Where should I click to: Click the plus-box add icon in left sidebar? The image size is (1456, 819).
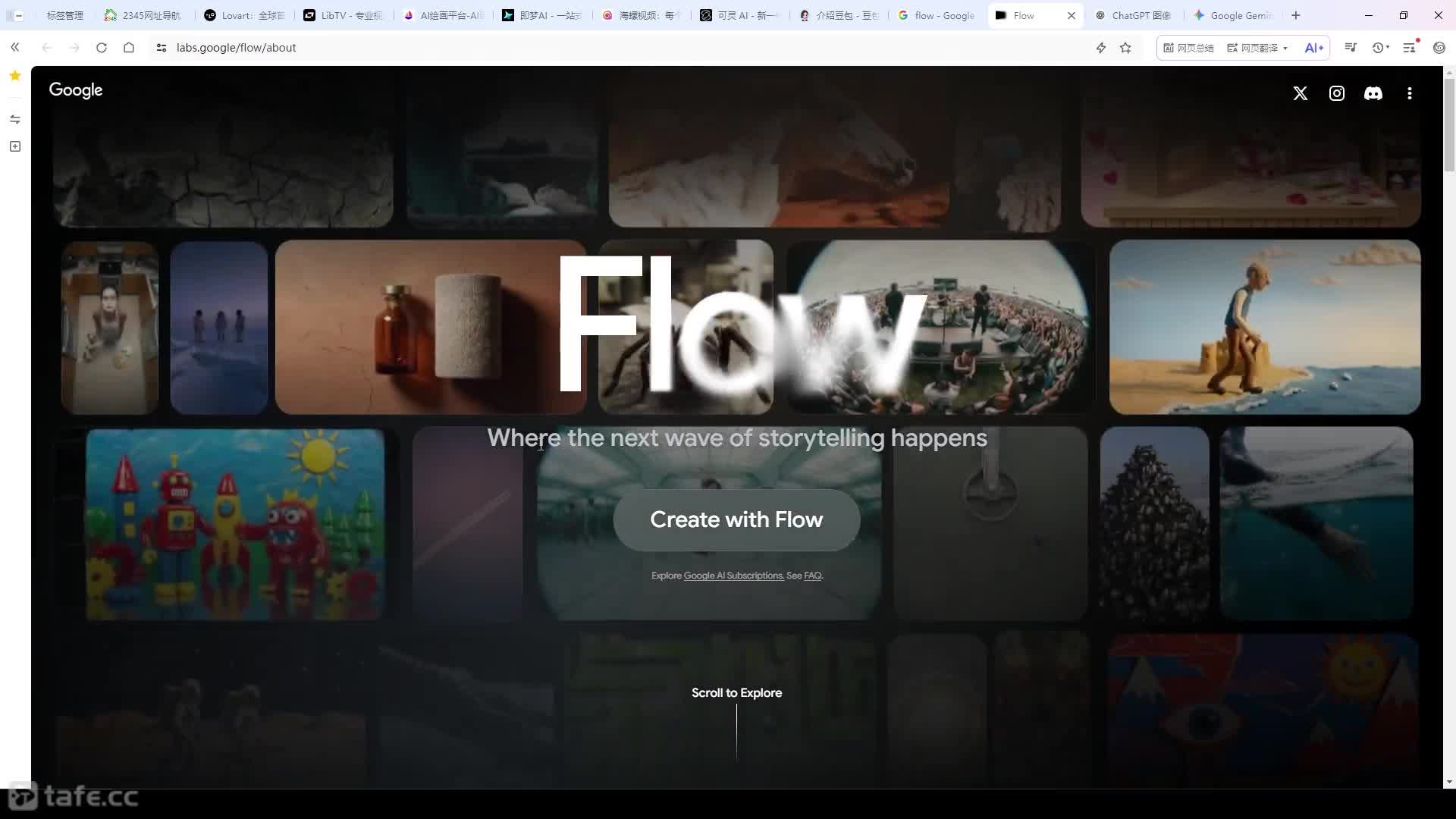click(15, 146)
